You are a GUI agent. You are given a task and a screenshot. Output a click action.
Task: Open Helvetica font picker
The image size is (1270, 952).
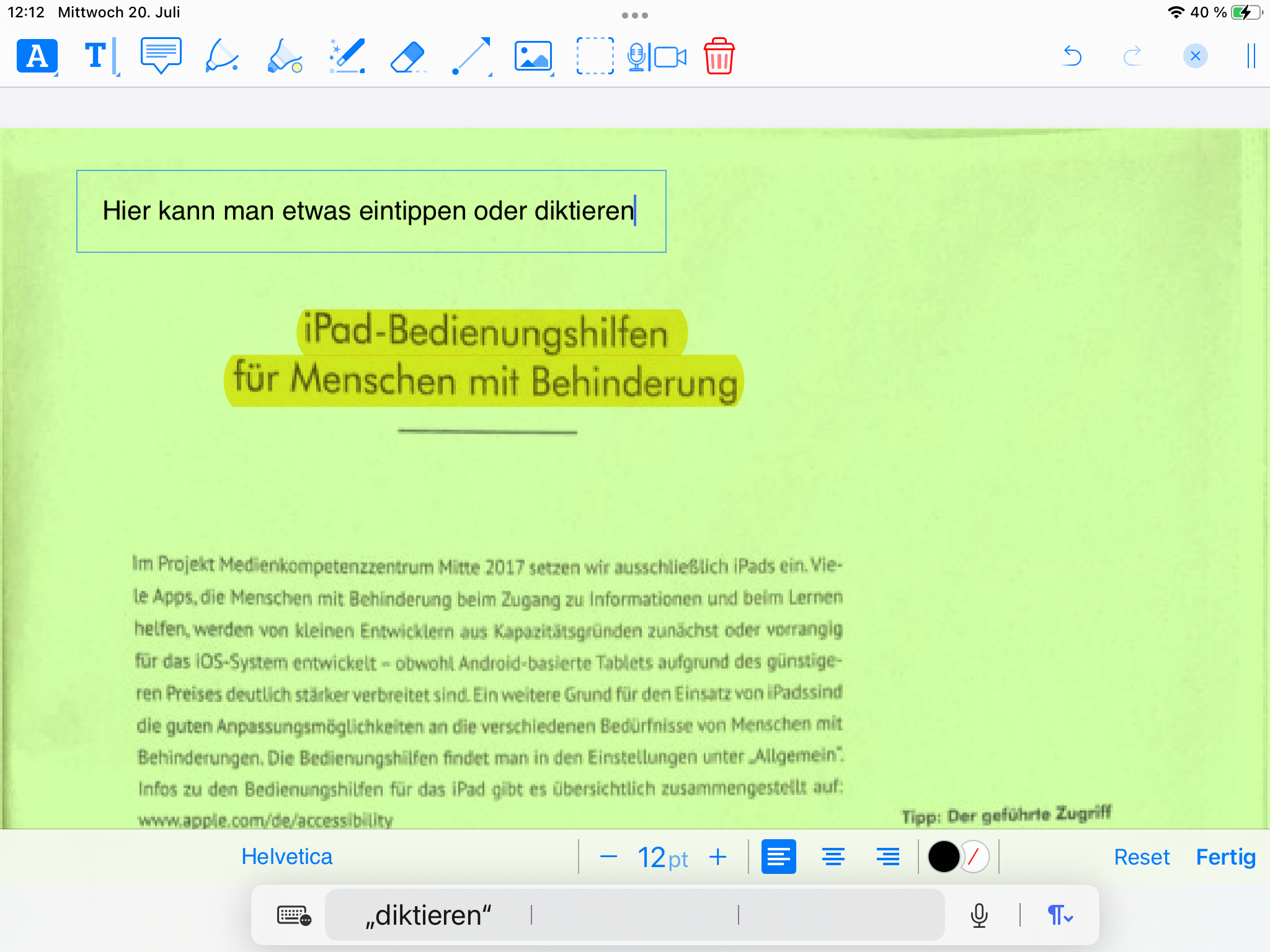pyautogui.click(x=287, y=857)
